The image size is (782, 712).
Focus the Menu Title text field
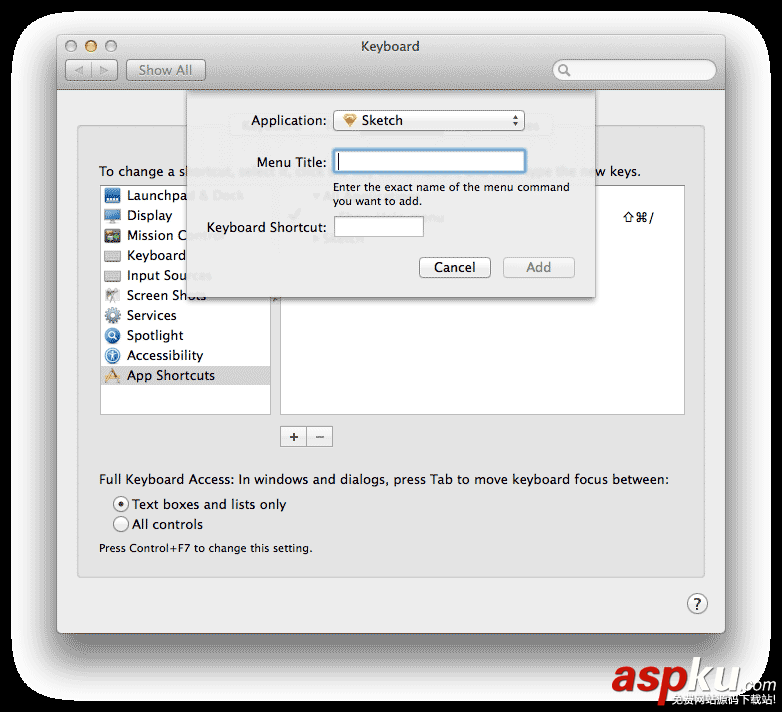click(x=429, y=162)
